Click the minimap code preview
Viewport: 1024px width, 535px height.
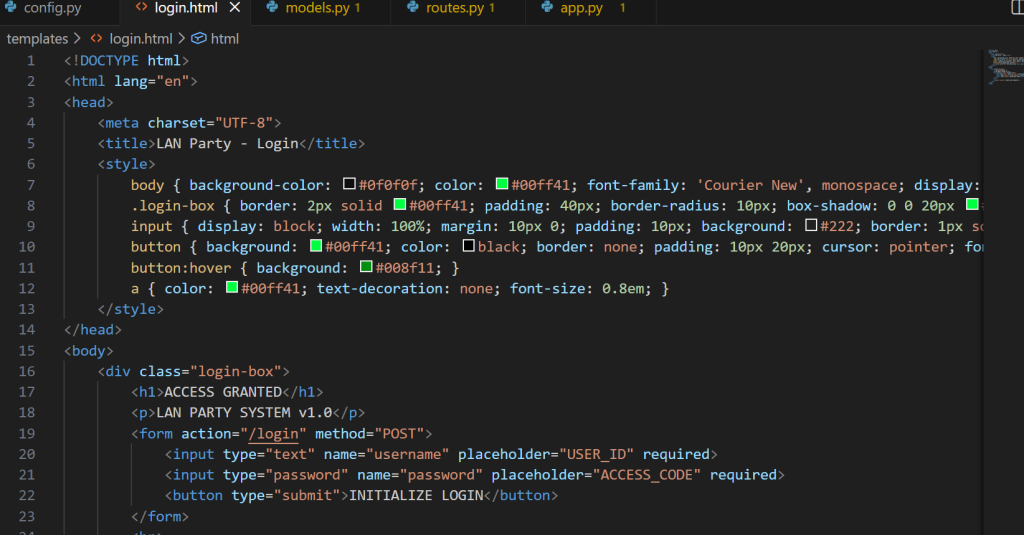(1003, 66)
